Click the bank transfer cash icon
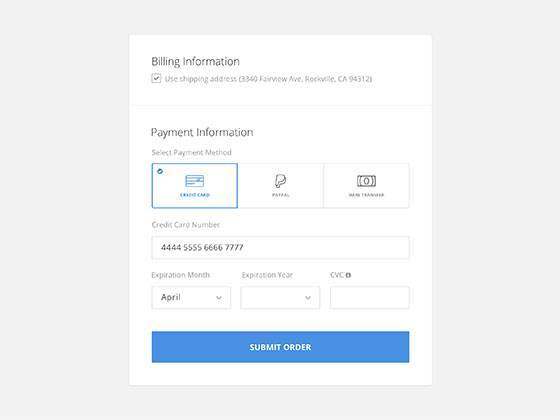This screenshot has width=560, height=420. point(366,181)
